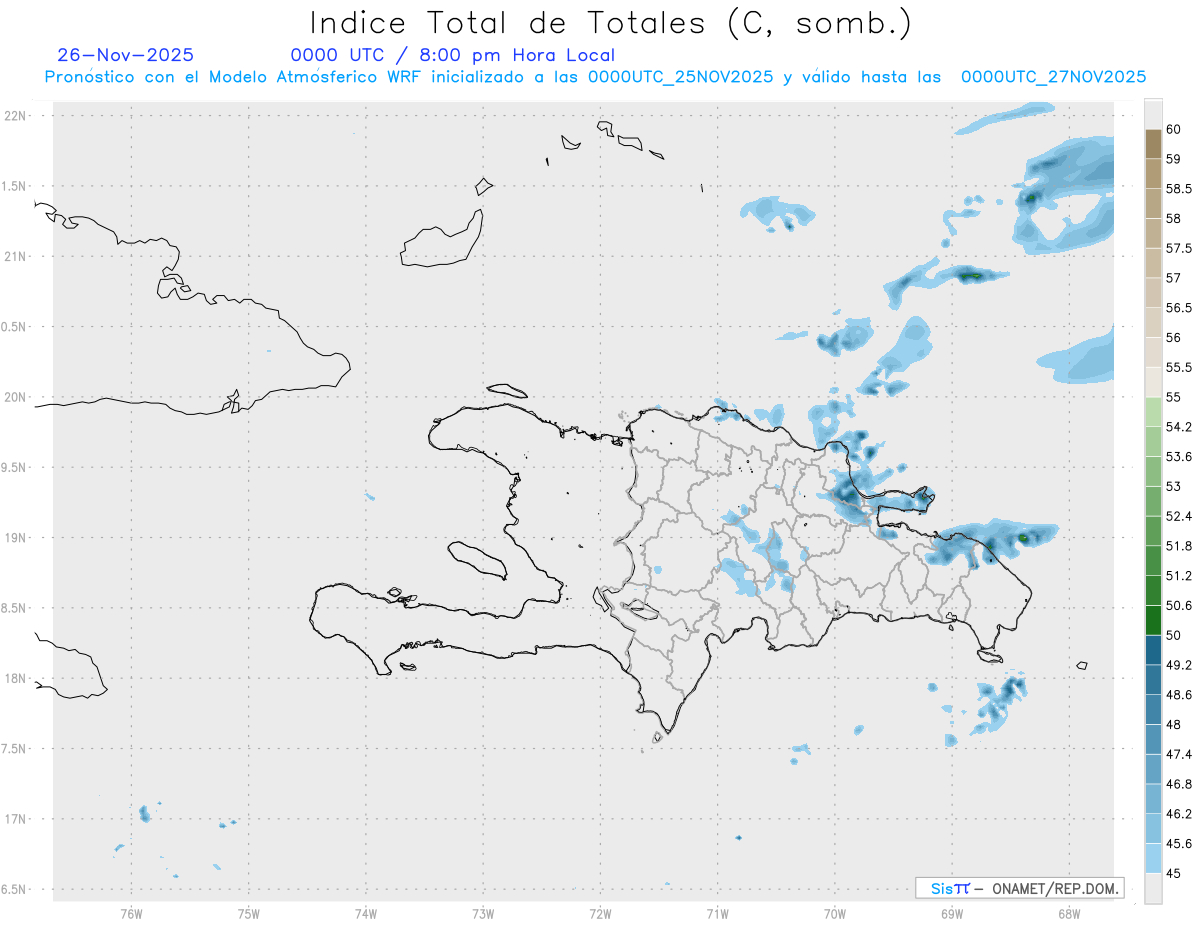Click the 74W longitude label

point(365,913)
